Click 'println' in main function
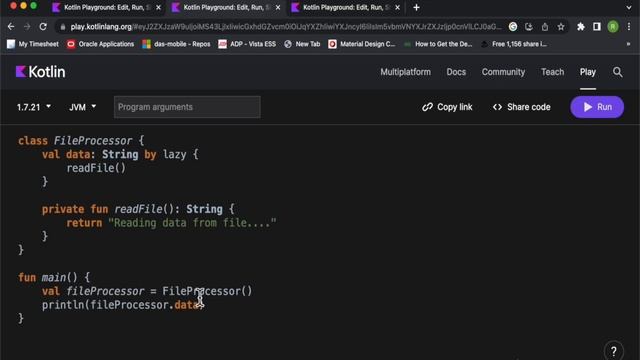Screen dimensions: 640x360 point(63,305)
